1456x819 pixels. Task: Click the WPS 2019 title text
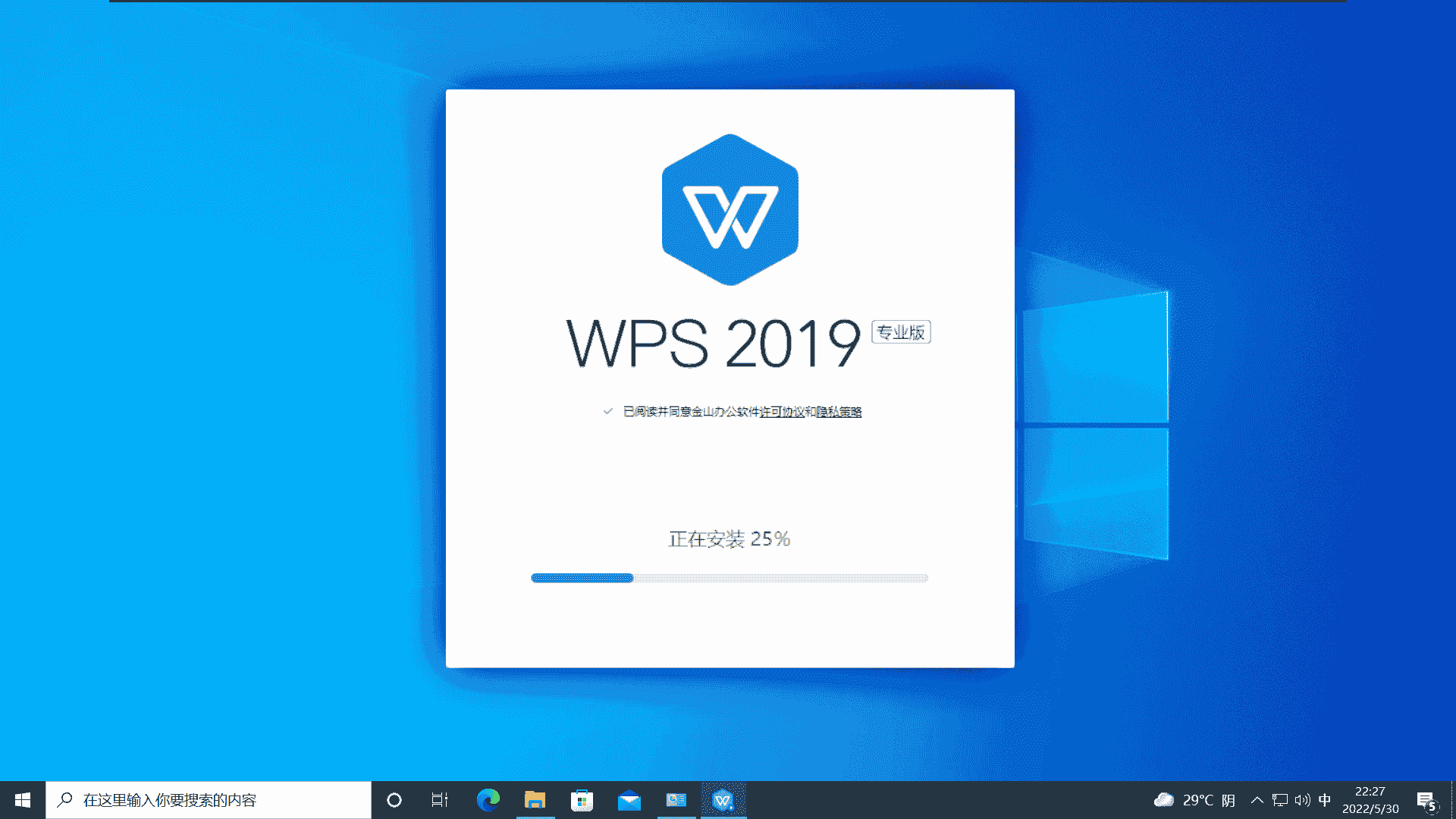[x=713, y=344]
